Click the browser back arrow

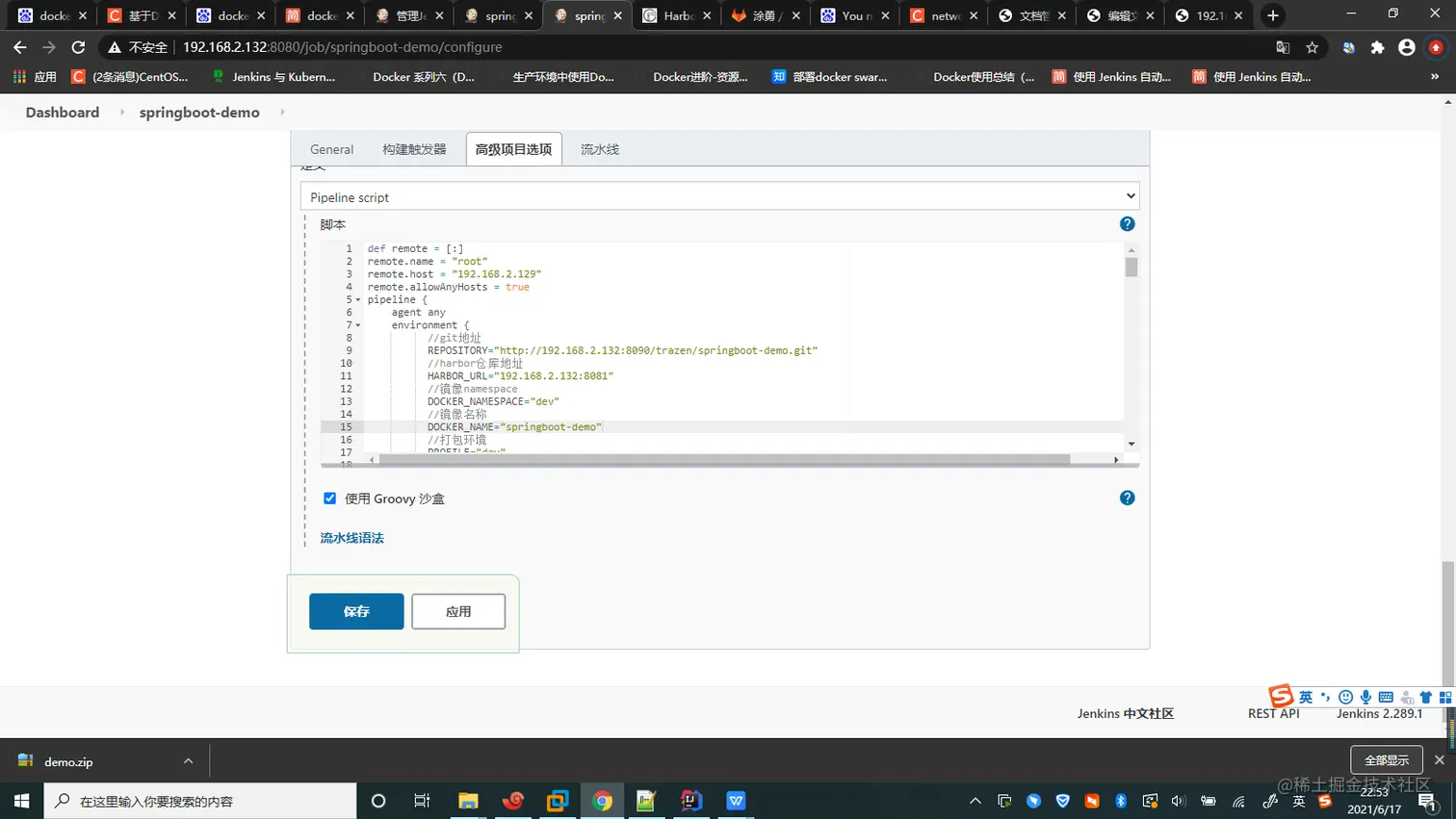point(20,47)
